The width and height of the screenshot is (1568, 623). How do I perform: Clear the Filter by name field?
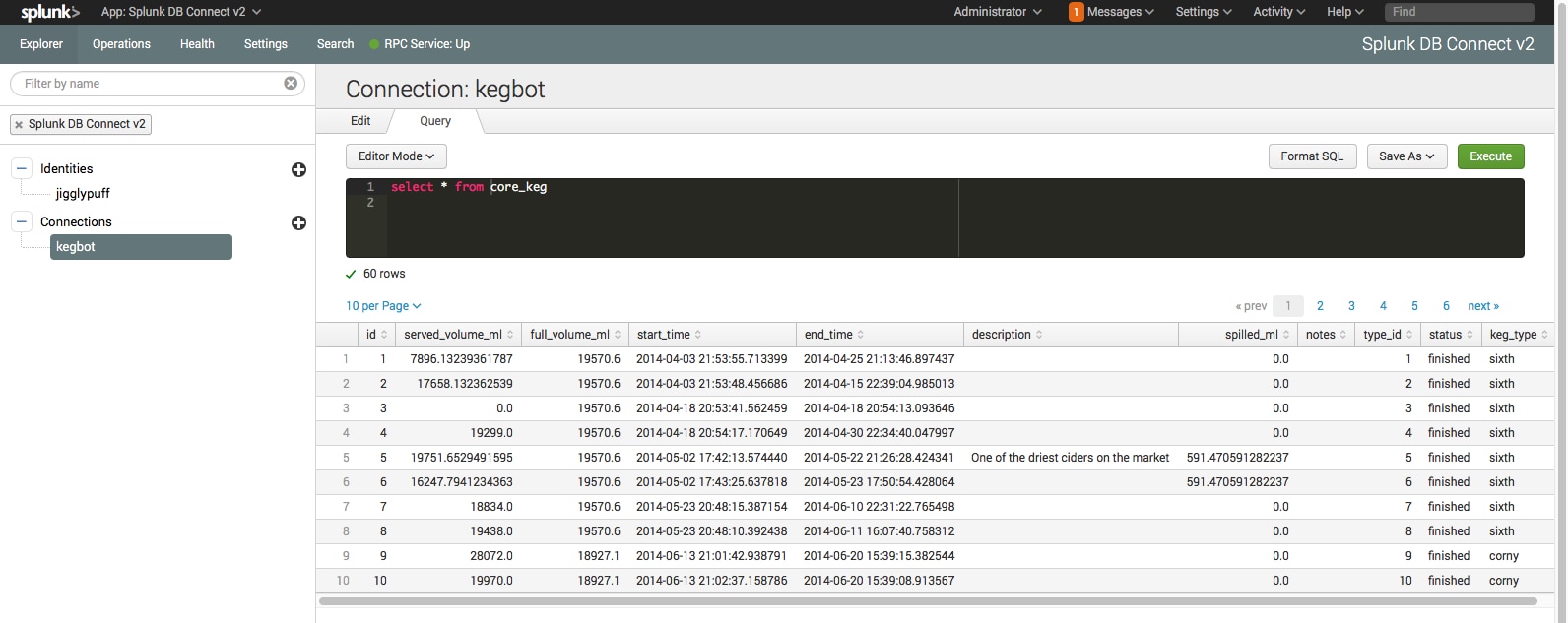pos(291,83)
